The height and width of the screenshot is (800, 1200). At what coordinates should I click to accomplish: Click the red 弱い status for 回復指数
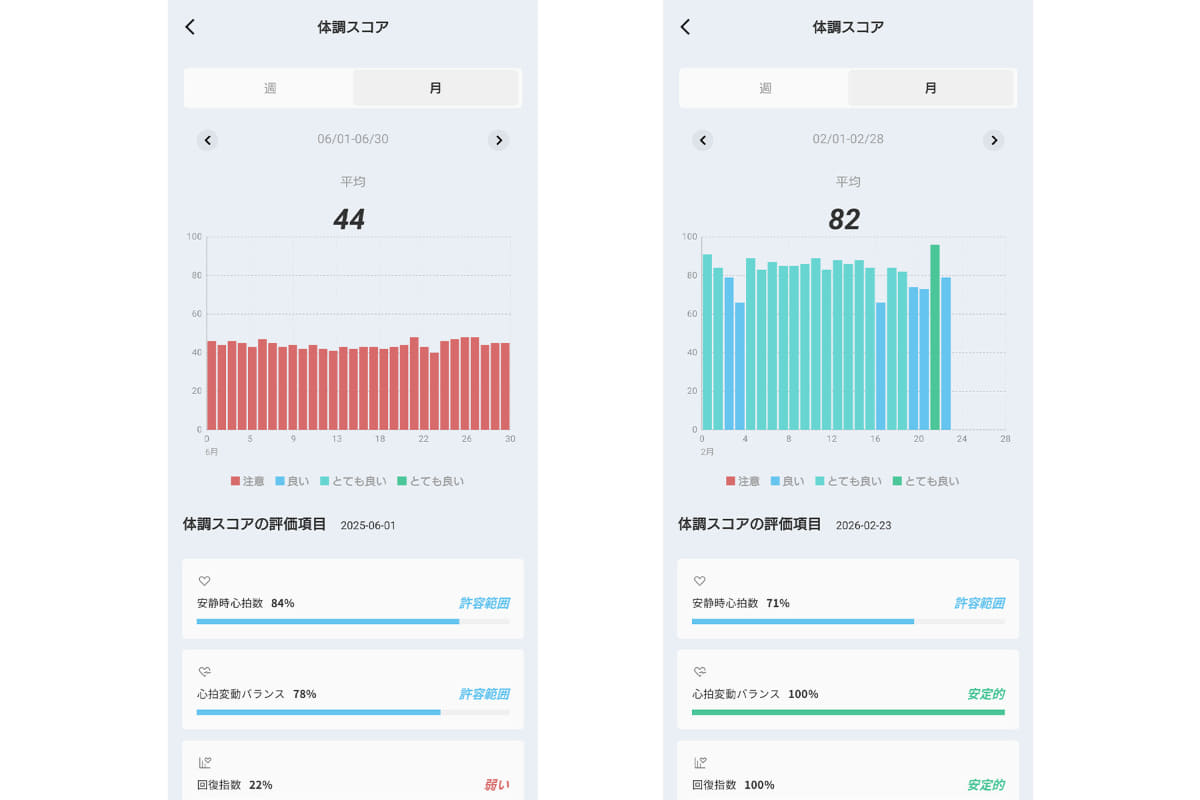point(498,784)
